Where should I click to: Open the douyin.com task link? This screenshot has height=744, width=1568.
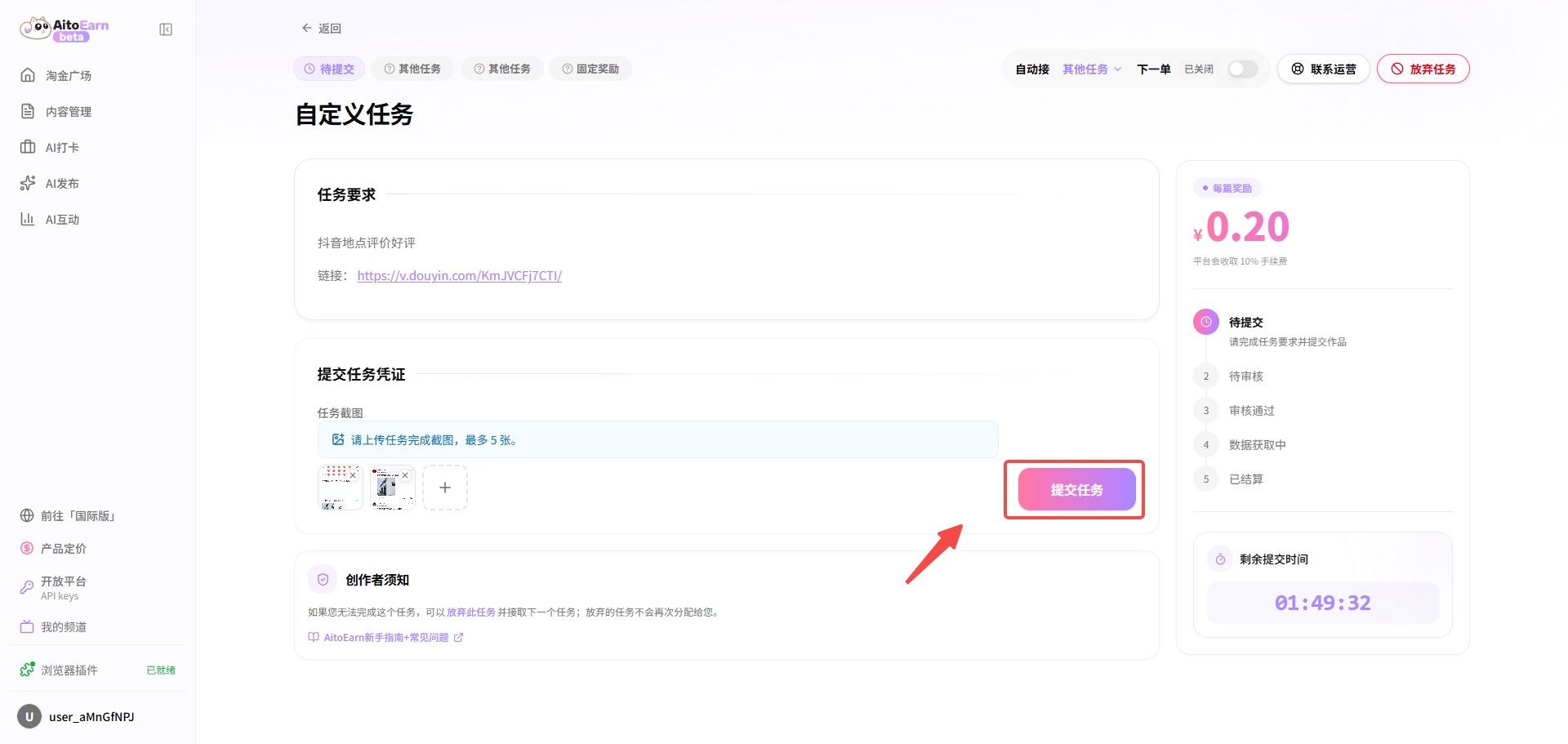[460, 276]
